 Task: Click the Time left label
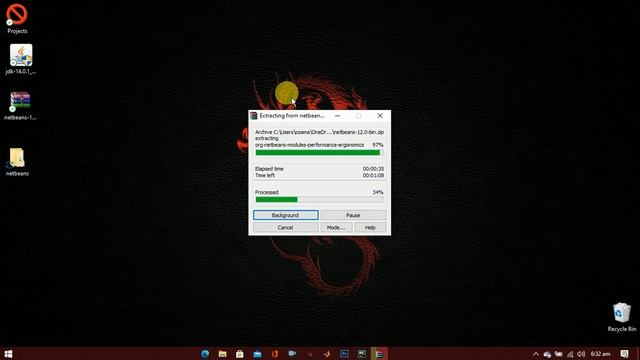[x=264, y=176]
